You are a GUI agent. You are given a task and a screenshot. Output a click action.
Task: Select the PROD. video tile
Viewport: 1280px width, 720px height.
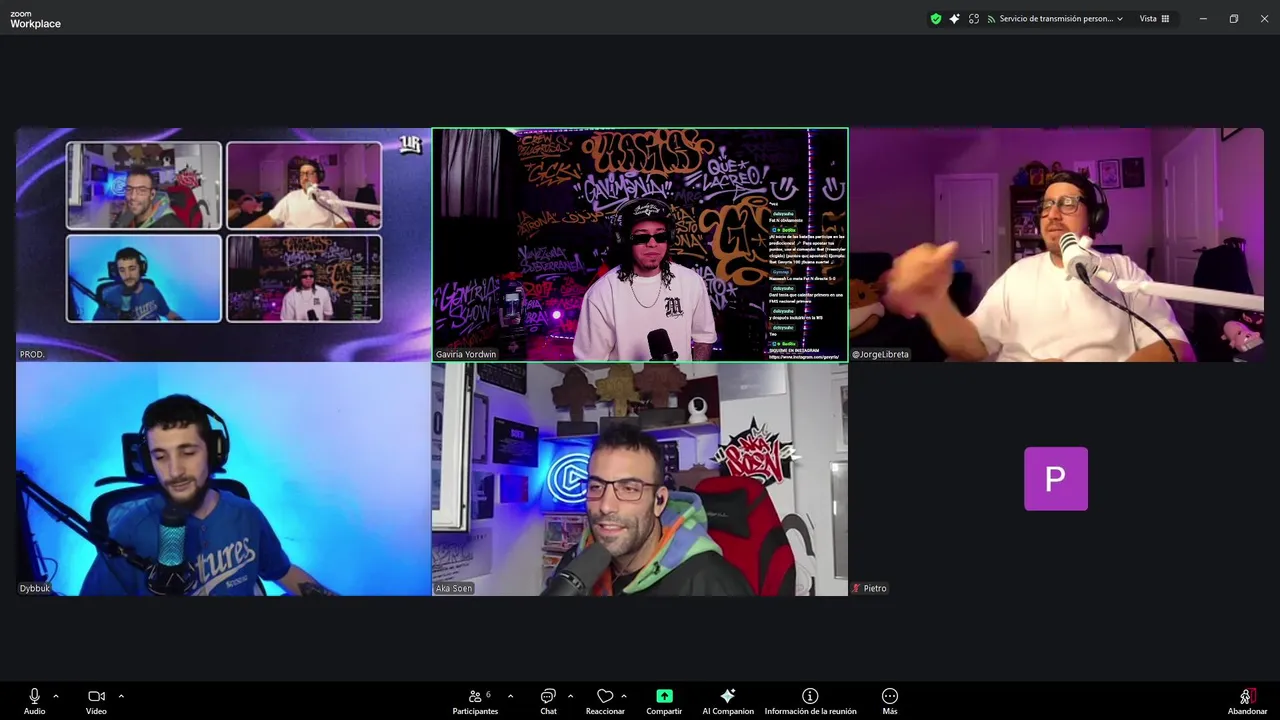pyautogui.click(x=223, y=244)
